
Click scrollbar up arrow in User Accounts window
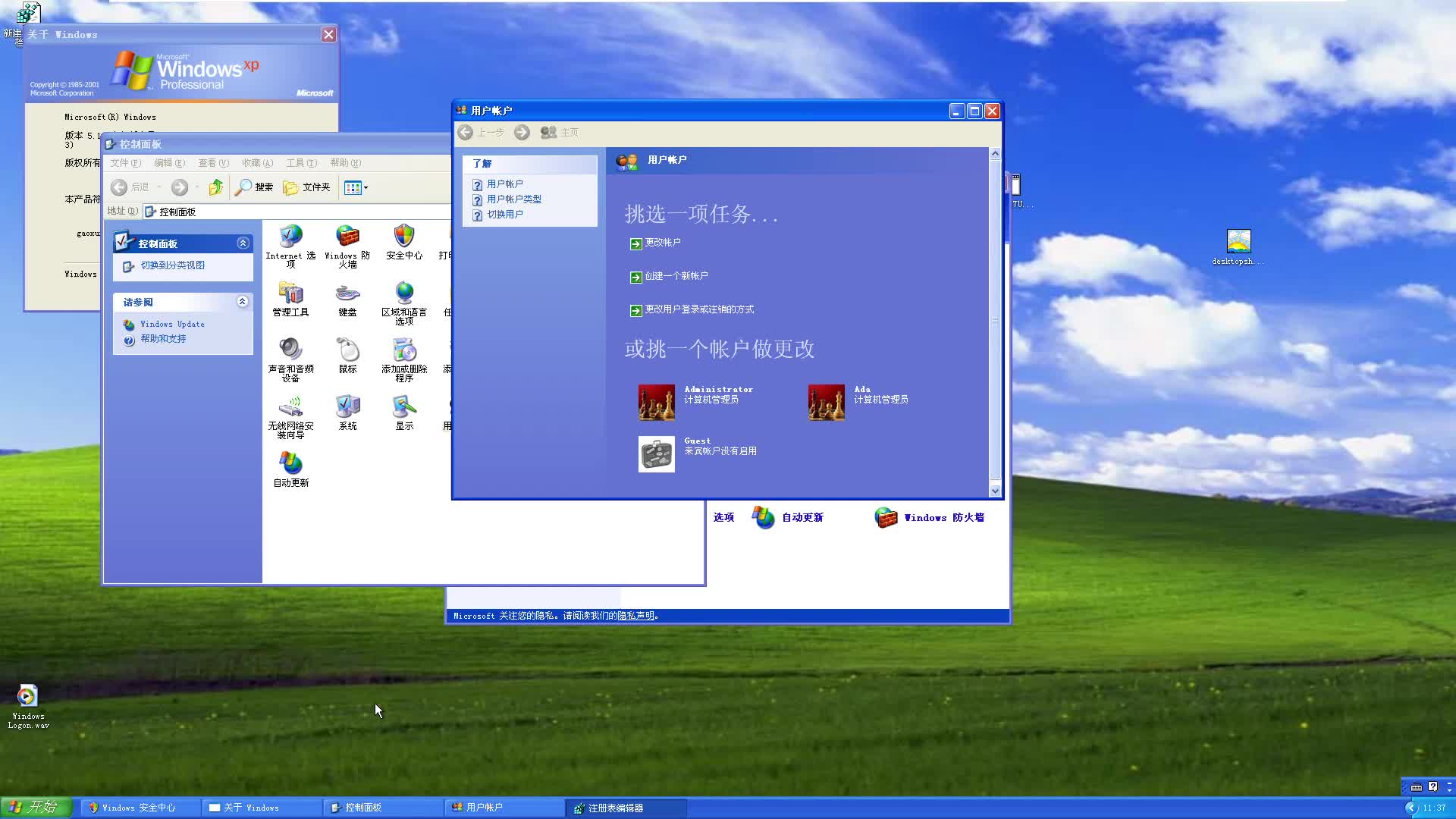[x=995, y=154]
